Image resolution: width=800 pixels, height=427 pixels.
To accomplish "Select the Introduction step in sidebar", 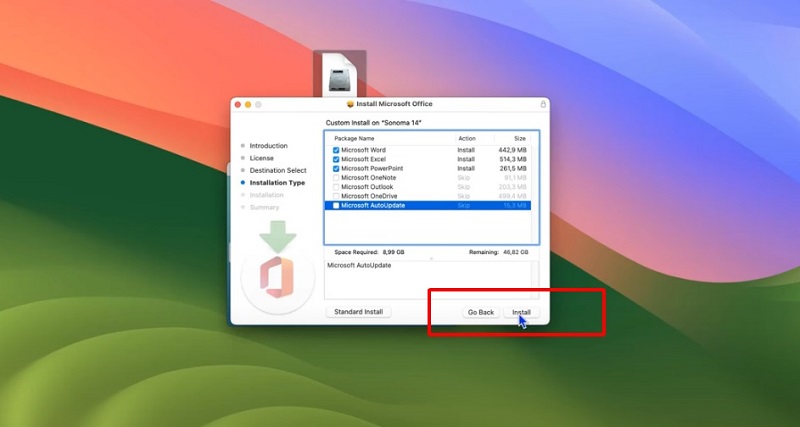I will (x=268, y=146).
